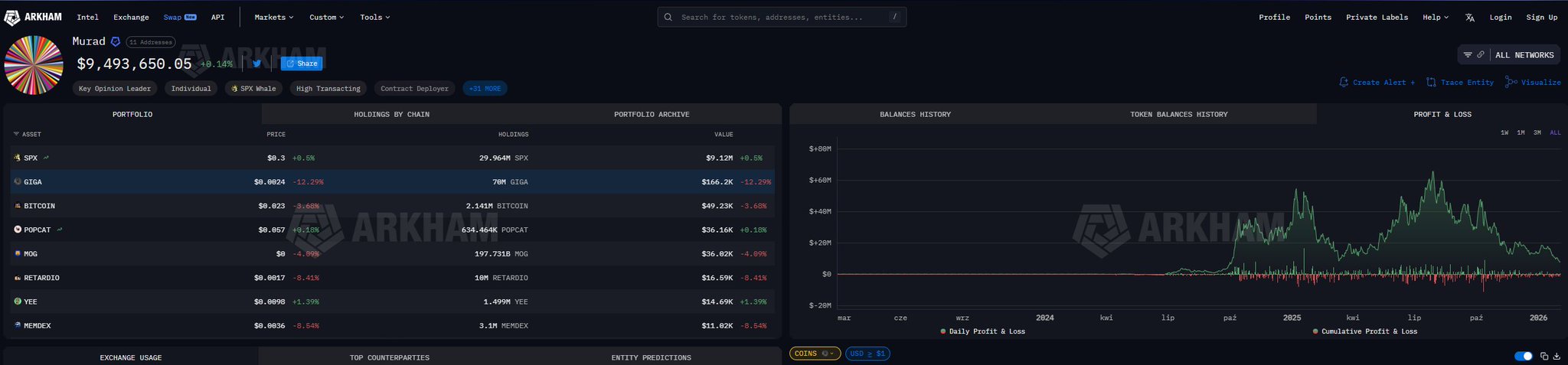Focus the token and address search field
The width and height of the screenshot is (1568, 365).
click(x=782, y=17)
